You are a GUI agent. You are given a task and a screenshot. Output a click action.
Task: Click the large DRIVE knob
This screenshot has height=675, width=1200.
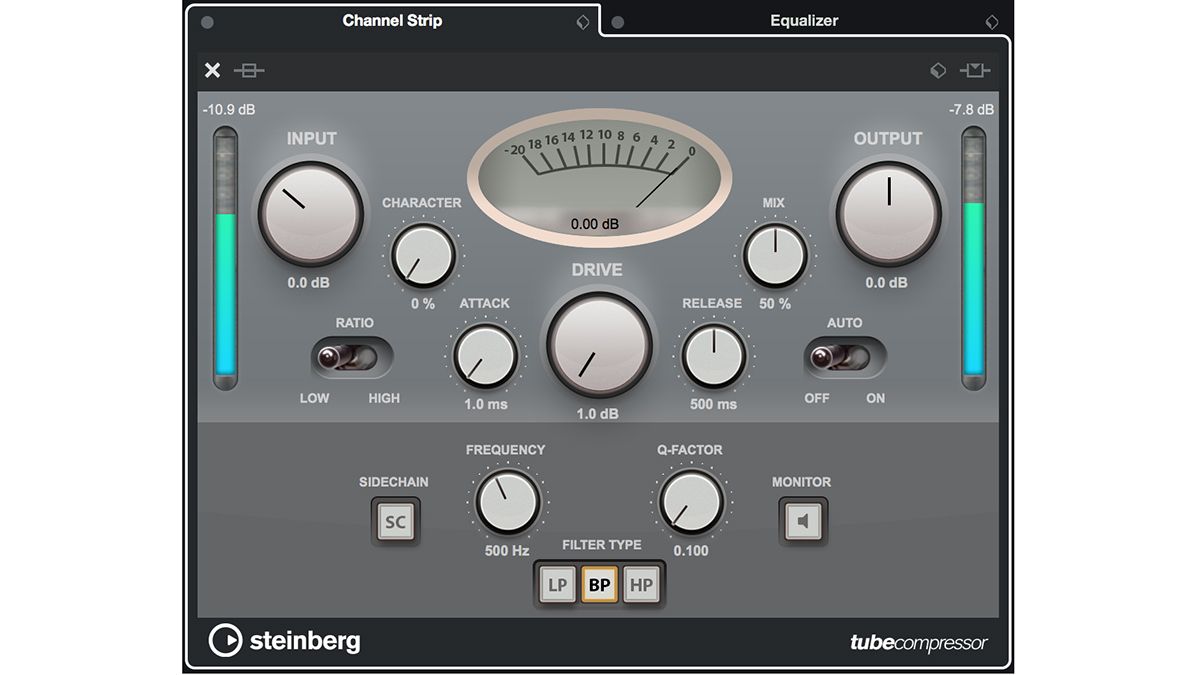598,345
